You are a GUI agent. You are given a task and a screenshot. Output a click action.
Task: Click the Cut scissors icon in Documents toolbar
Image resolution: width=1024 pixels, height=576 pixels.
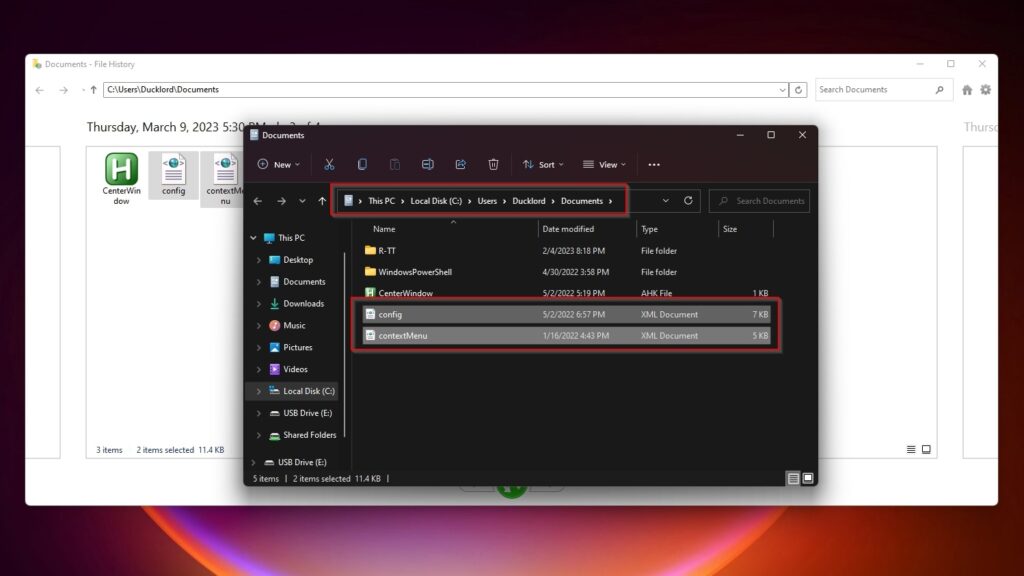pyautogui.click(x=329, y=165)
